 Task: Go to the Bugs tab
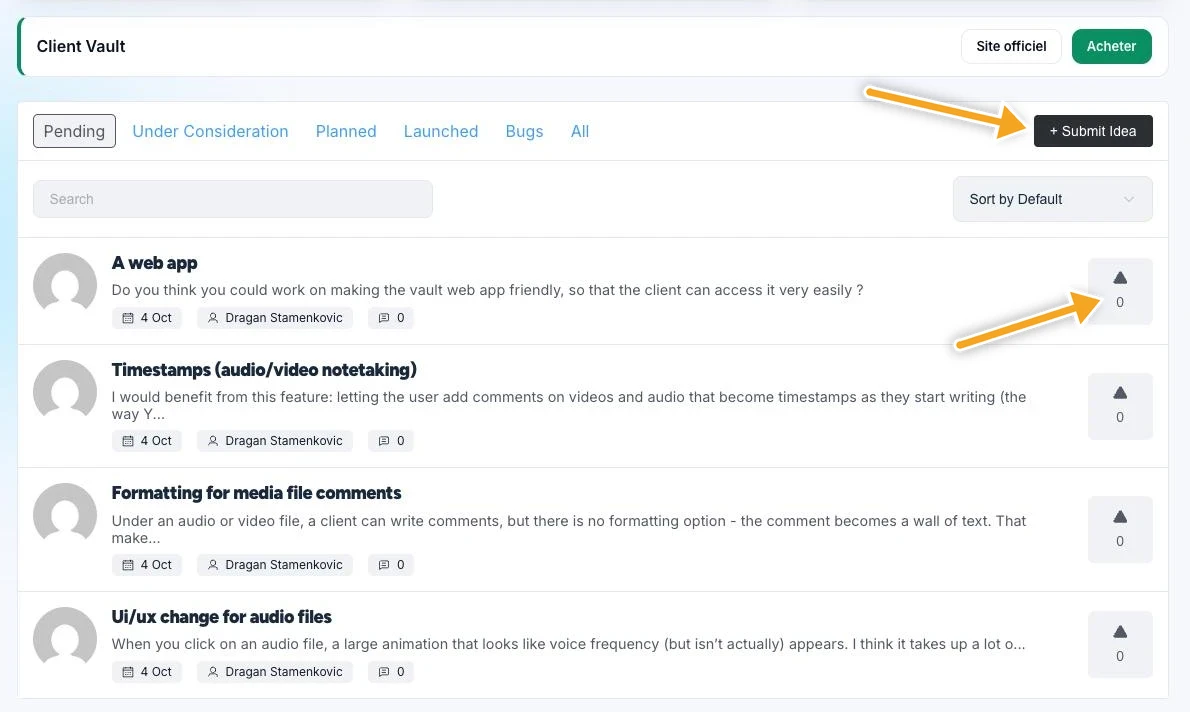point(524,131)
